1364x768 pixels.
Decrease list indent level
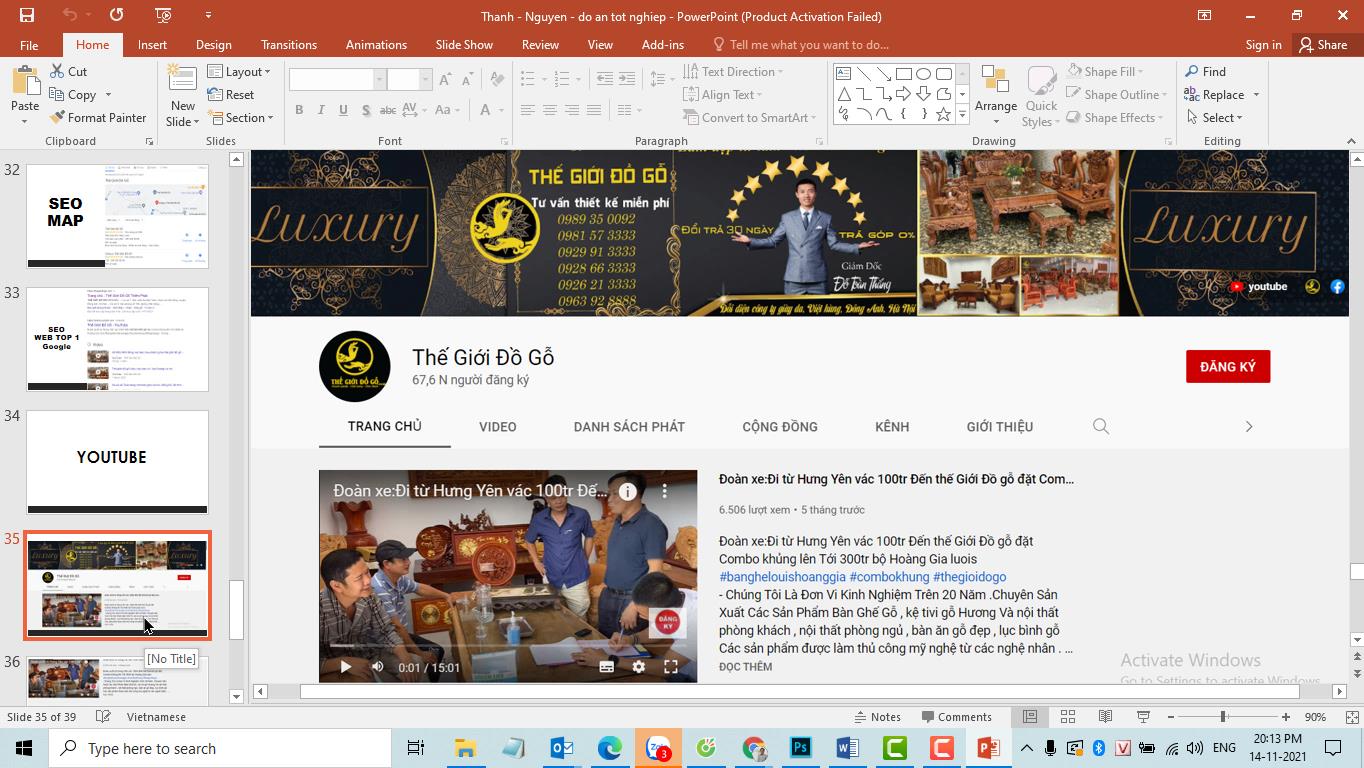pyautogui.click(x=605, y=79)
